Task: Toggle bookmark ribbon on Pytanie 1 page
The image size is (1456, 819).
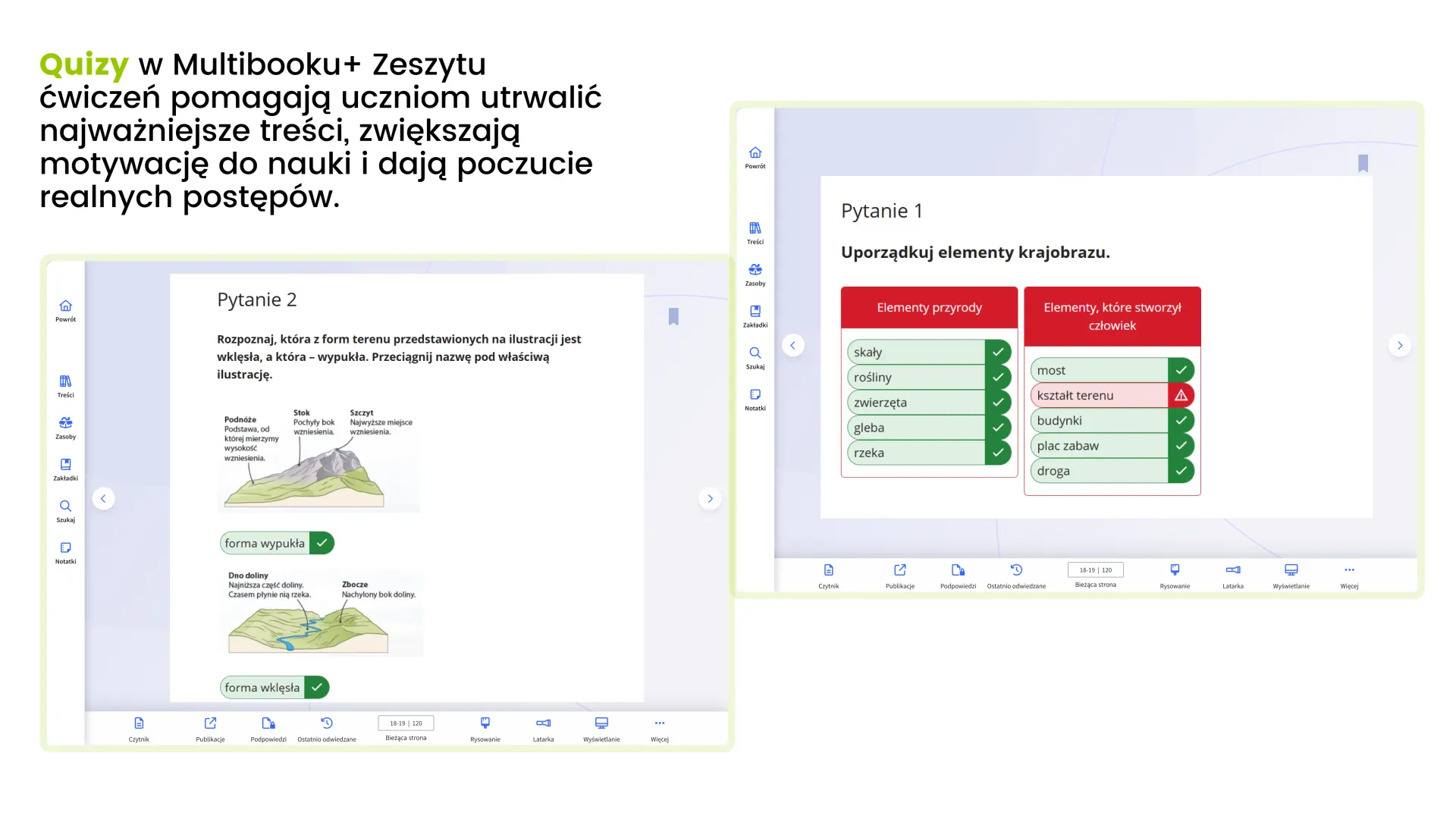Action: [1362, 164]
